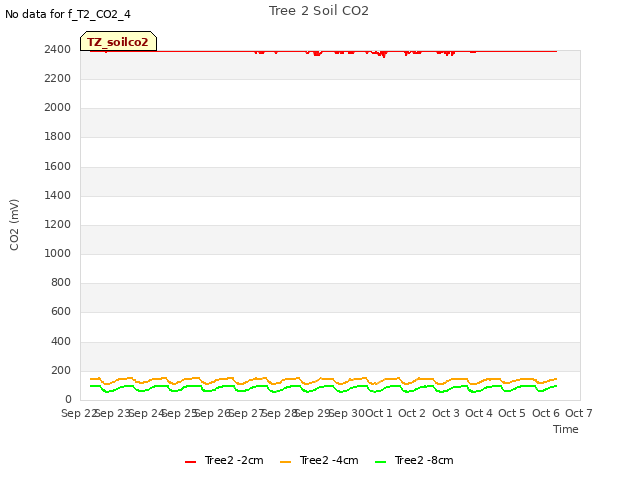Click the 1600 y-axis tick label
This screenshot has height=480, width=640.
[x=58, y=167]
